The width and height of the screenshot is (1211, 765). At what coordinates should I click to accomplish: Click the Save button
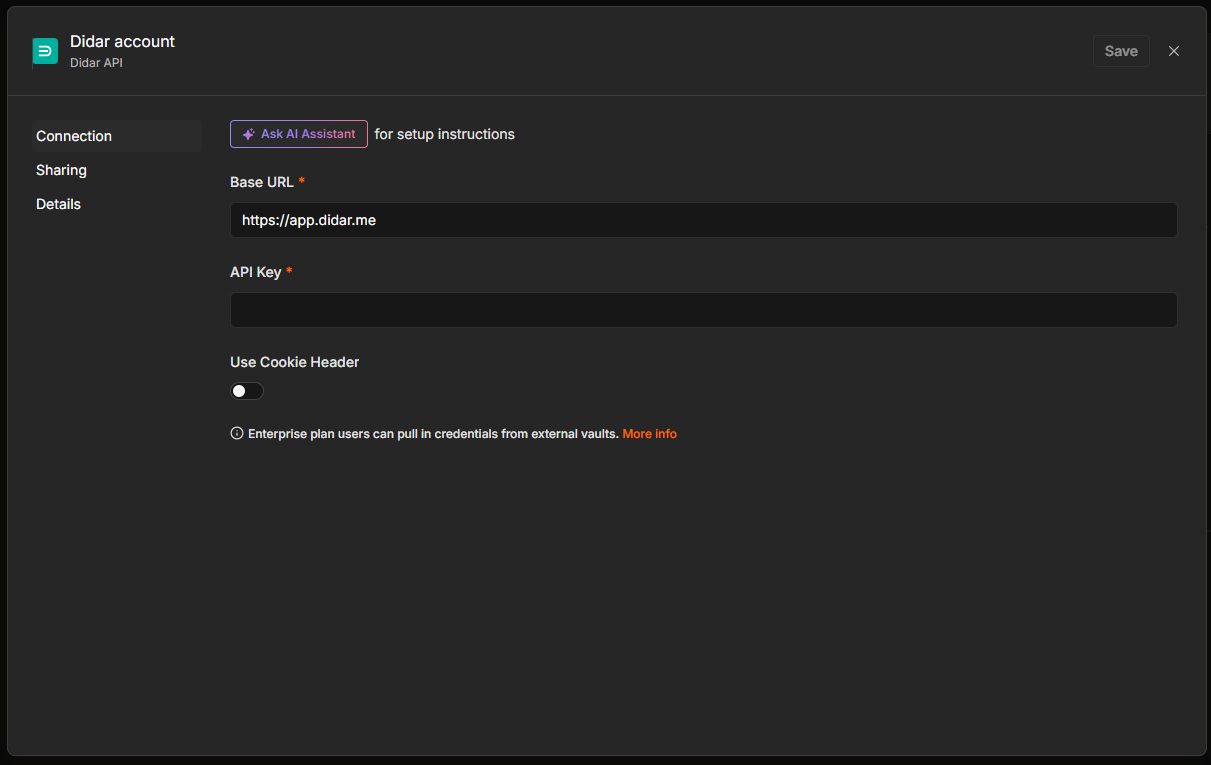point(1121,51)
